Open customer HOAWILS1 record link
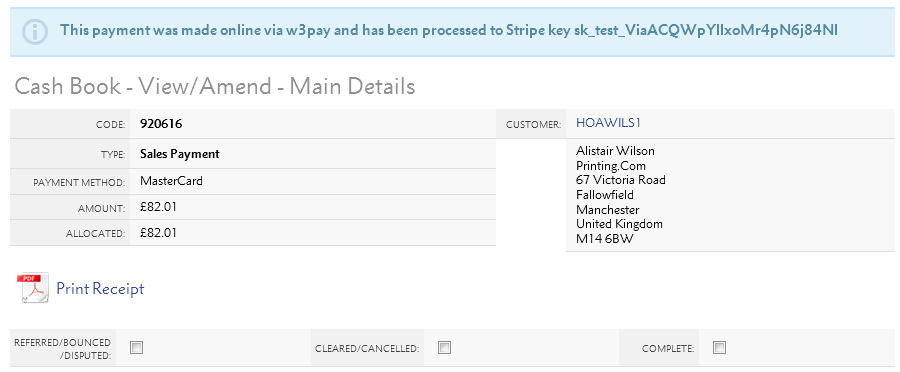The height and width of the screenshot is (372, 900). tap(608, 123)
